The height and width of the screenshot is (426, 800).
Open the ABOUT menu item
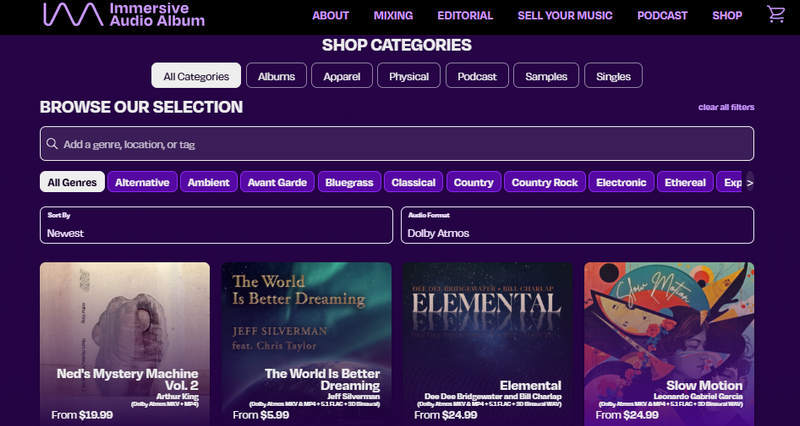(331, 15)
